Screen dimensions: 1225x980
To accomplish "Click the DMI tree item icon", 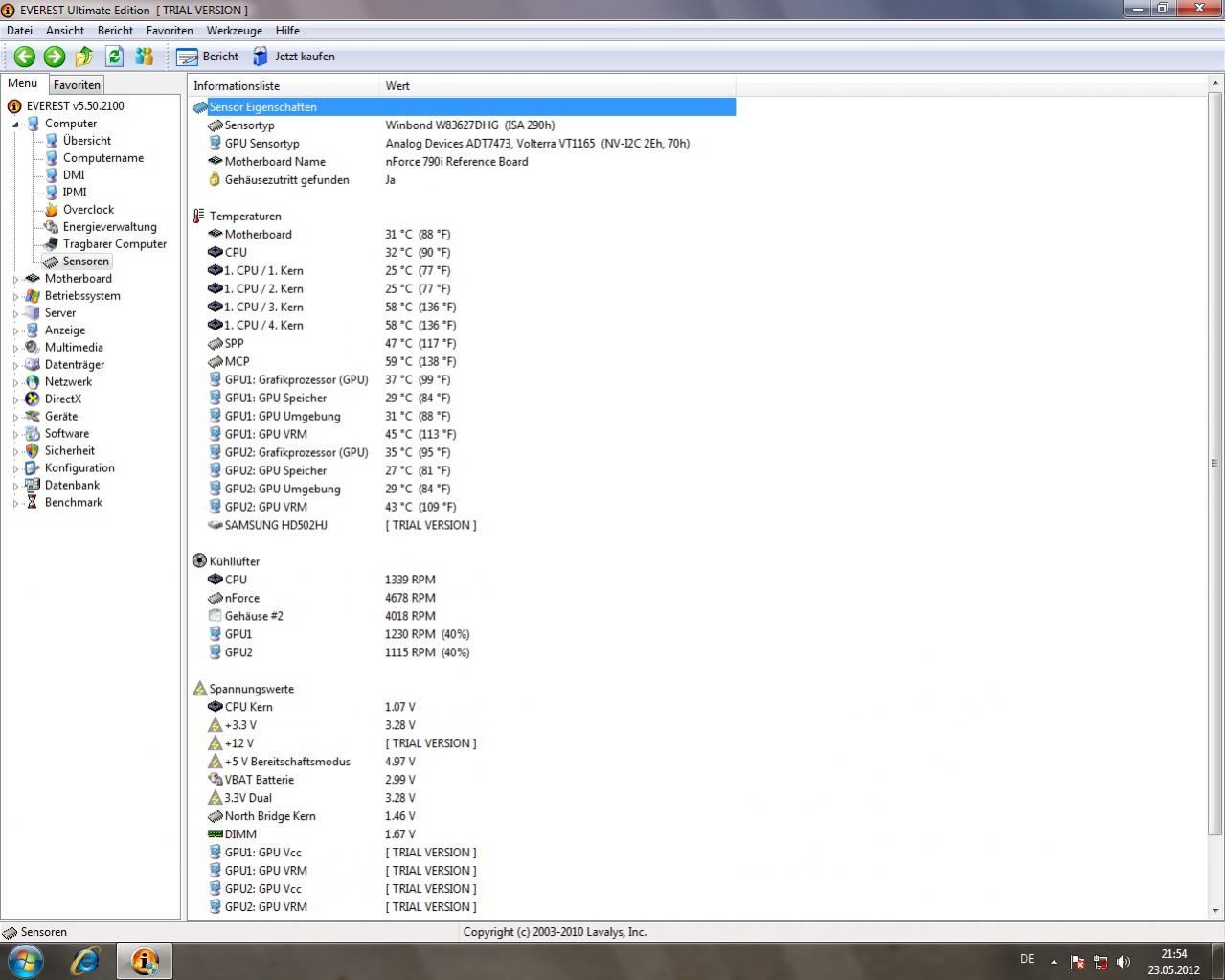I will (51, 175).
